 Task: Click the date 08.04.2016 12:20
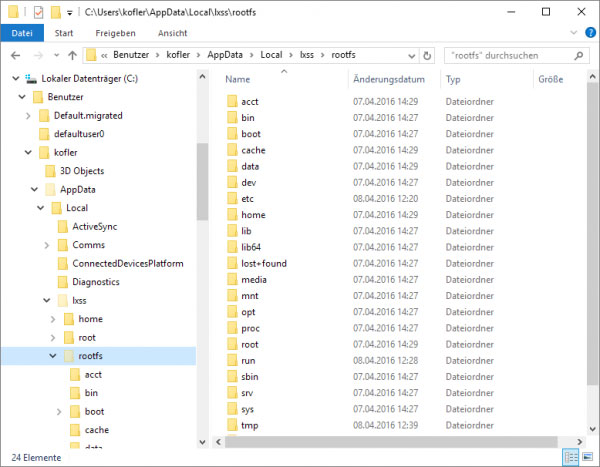tap(385, 199)
